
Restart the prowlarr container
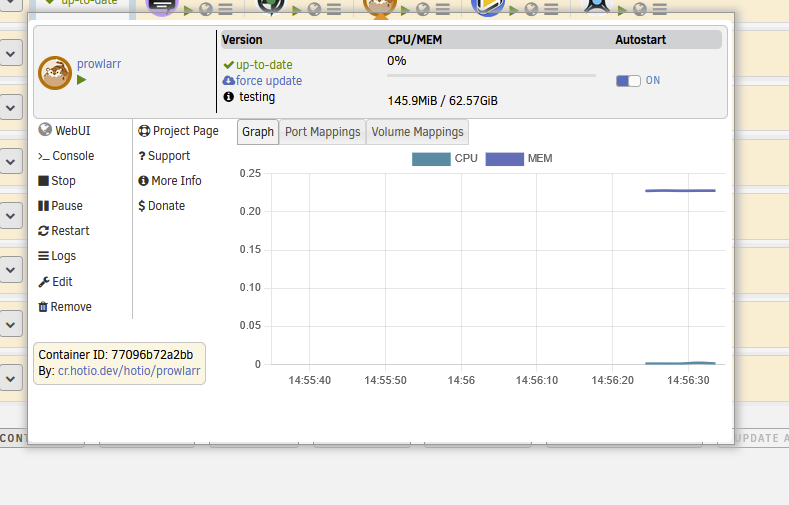(x=64, y=231)
